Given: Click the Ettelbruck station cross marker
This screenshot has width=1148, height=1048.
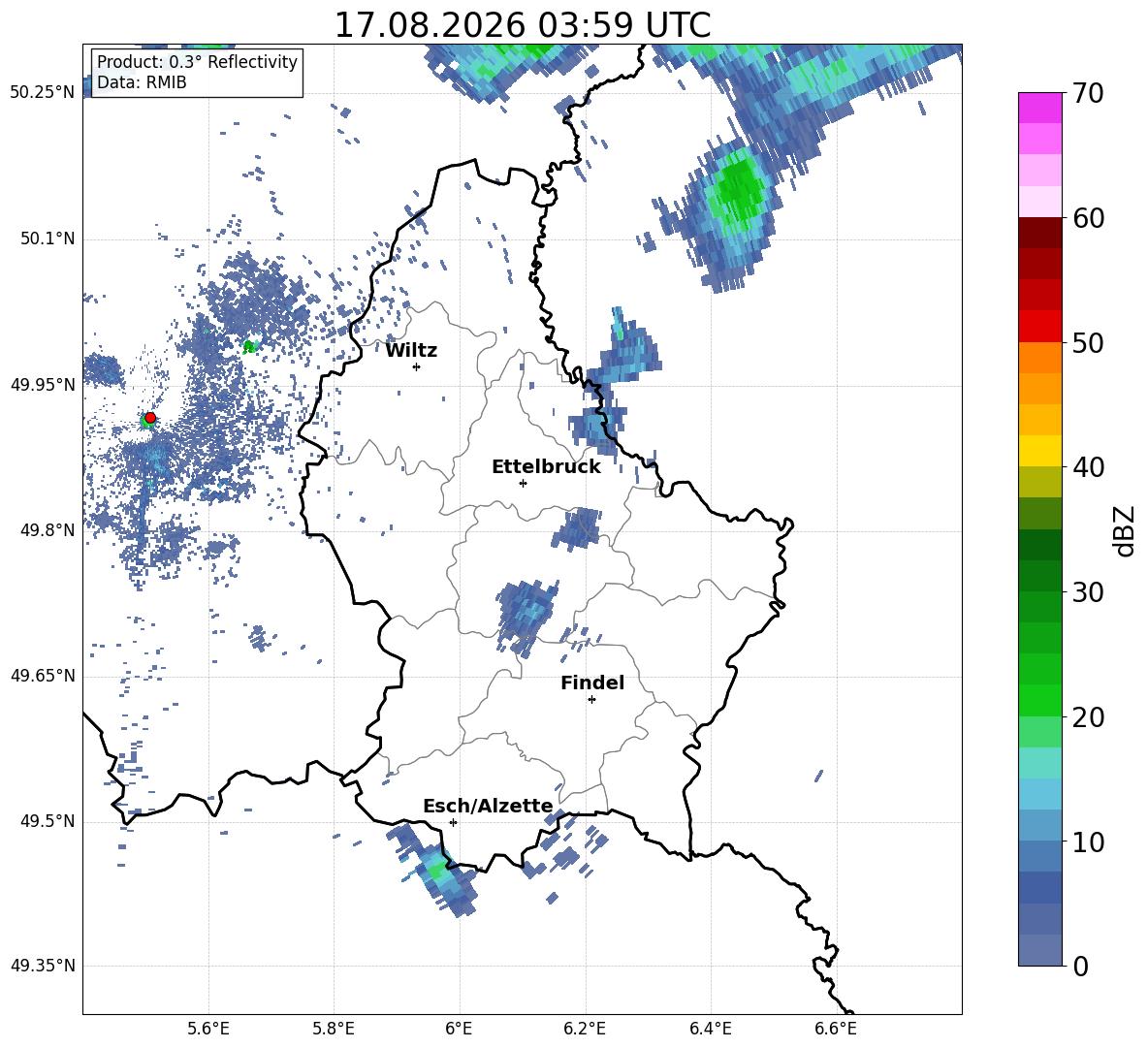Looking at the screenshot, I should click(523, 483).
